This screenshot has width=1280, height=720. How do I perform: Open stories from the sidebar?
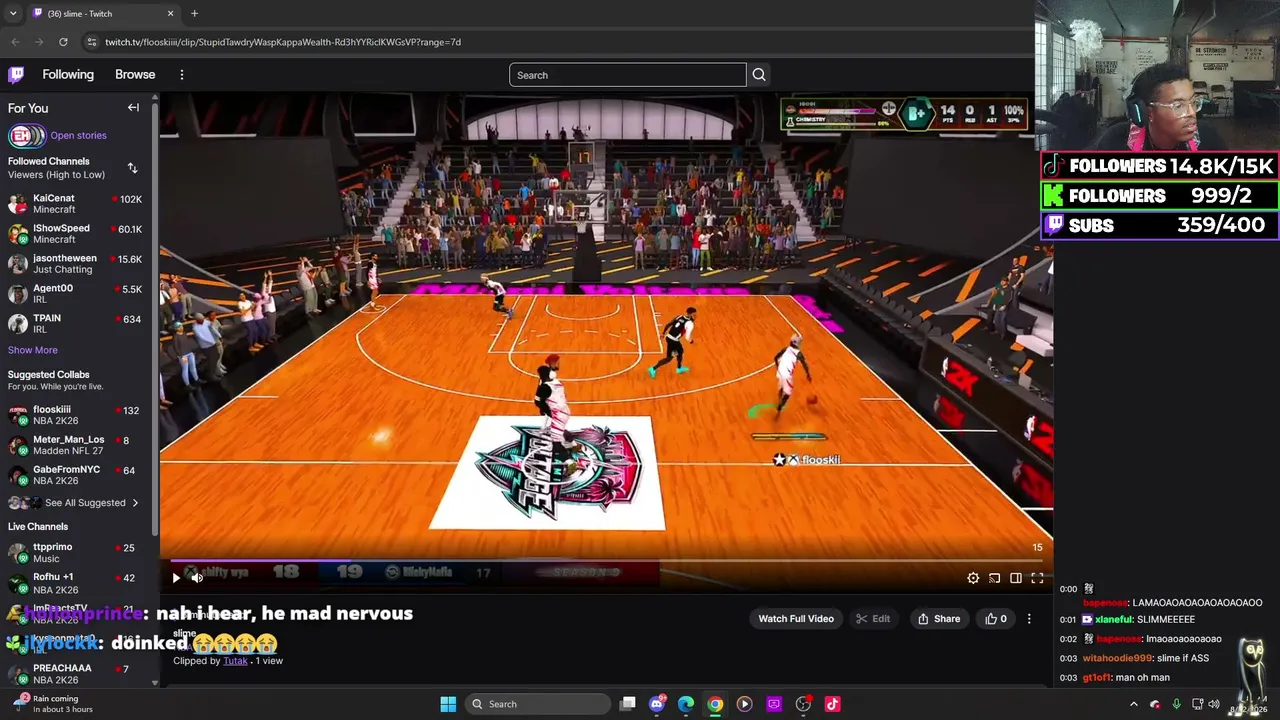pyautogui.click(x=78, y=136)
